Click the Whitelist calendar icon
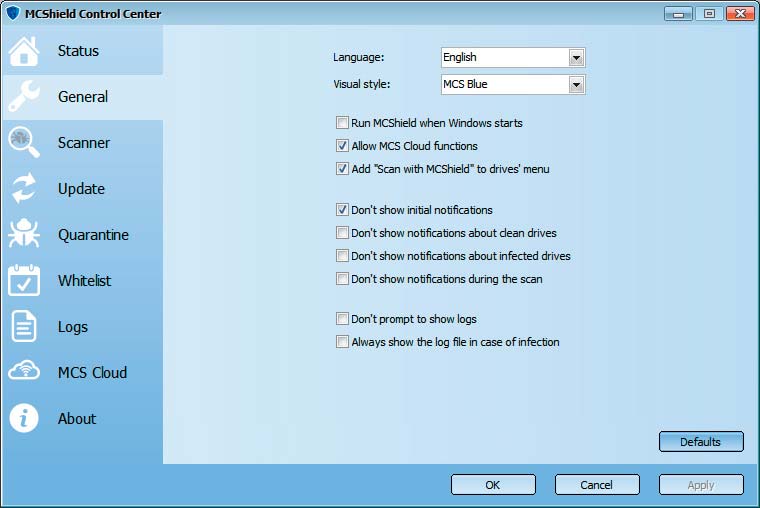 point(23,280)
